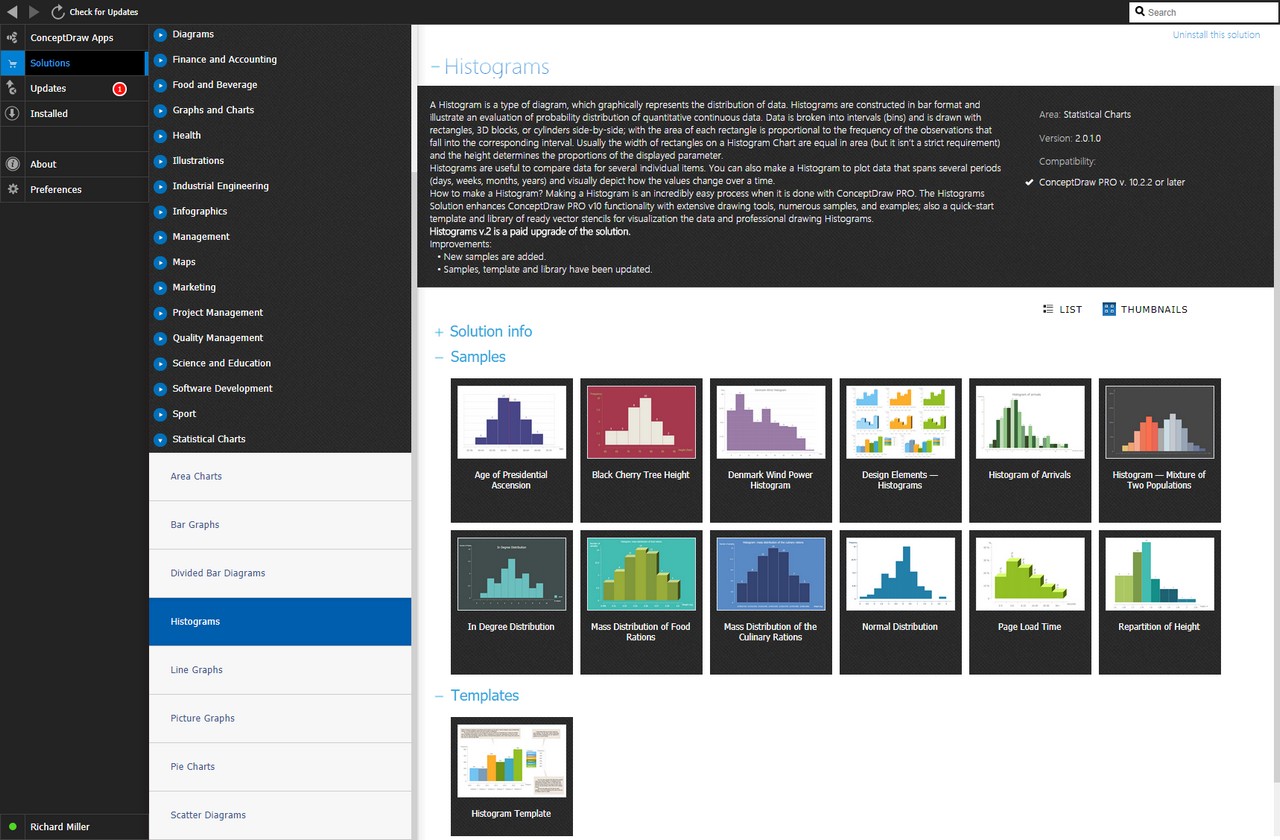Open the Management category

(x=201, y=237)
